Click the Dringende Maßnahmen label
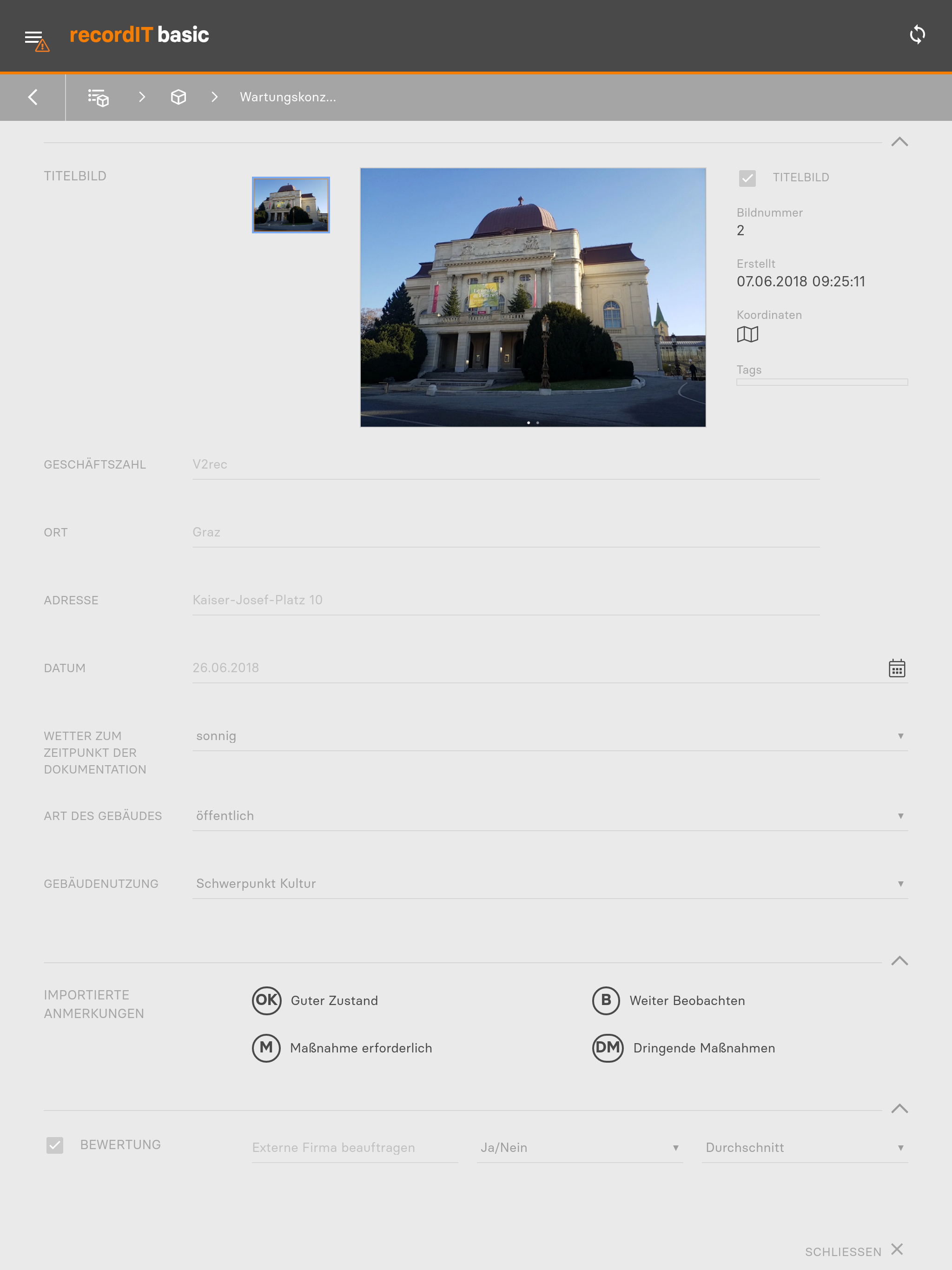 pyautogui.click(x=704, y=1048)
